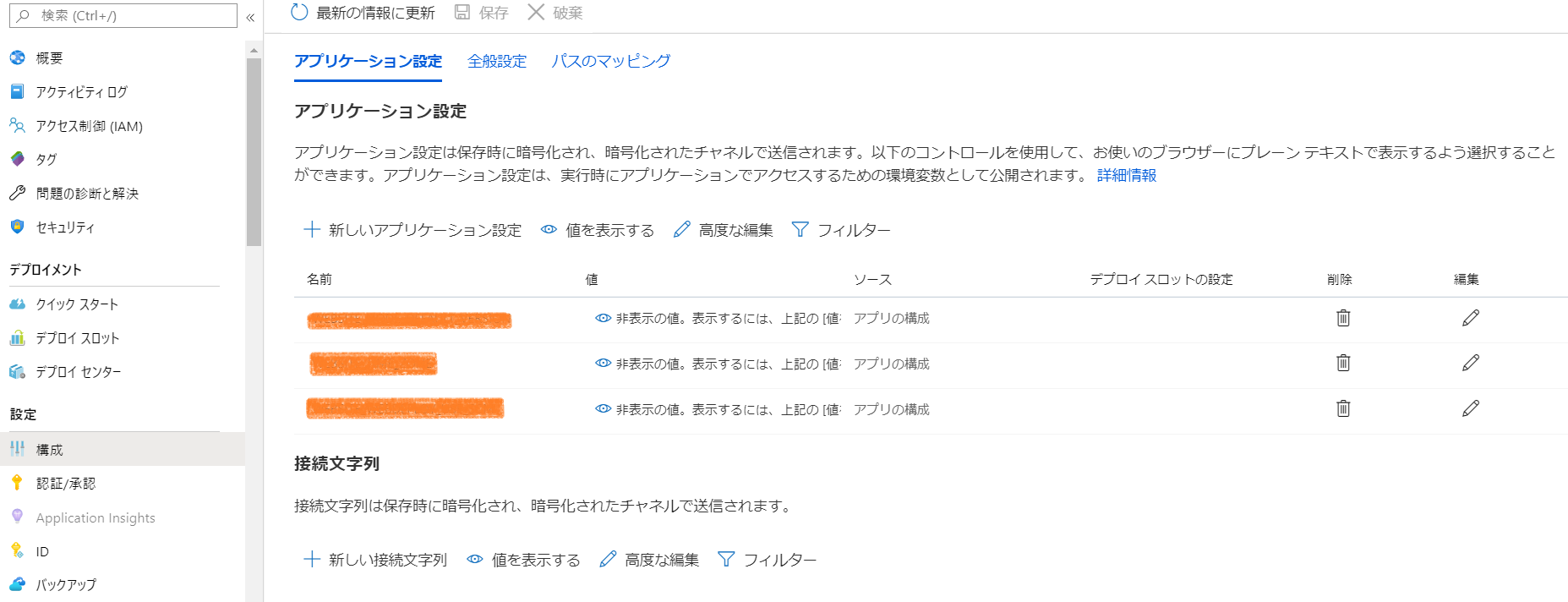Delete the first application setting via trash icon

click(x=1342, y=318)
